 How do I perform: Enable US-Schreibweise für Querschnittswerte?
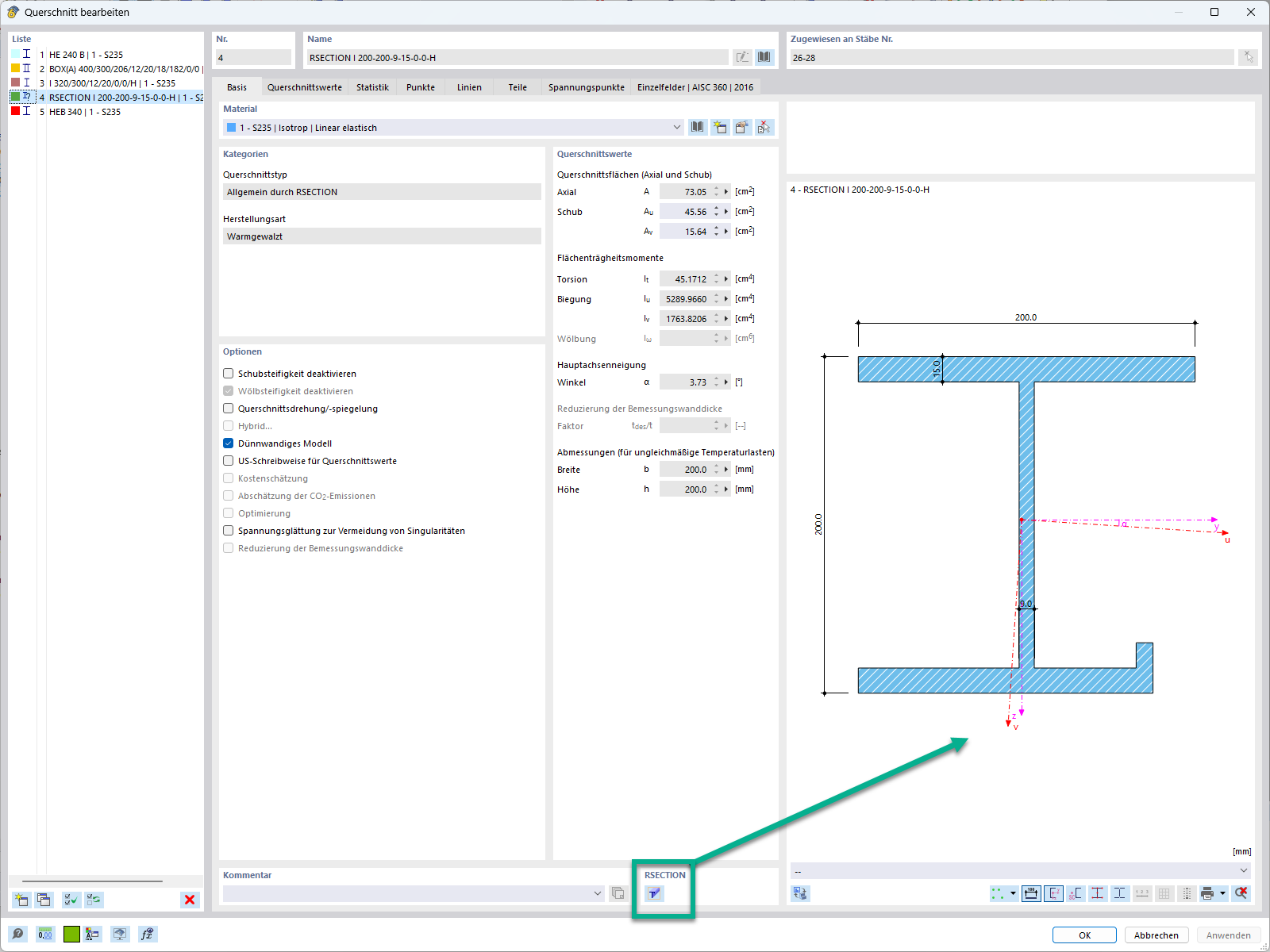click(x=228, y=460)
